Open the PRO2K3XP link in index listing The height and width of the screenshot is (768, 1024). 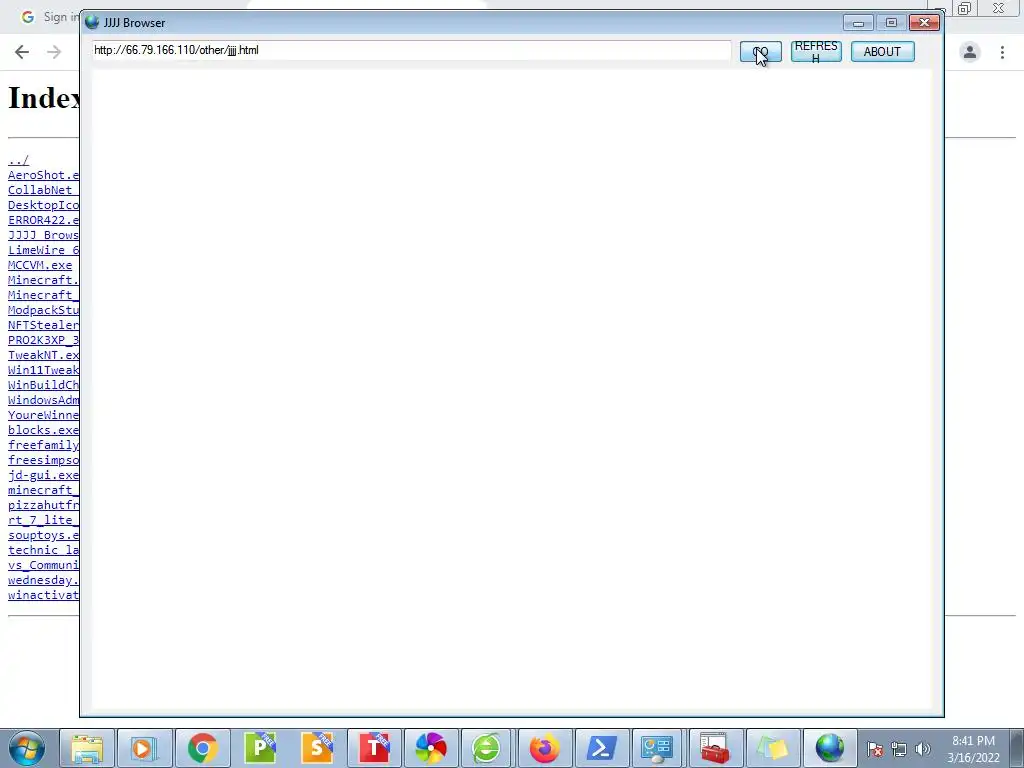(43, 340)
